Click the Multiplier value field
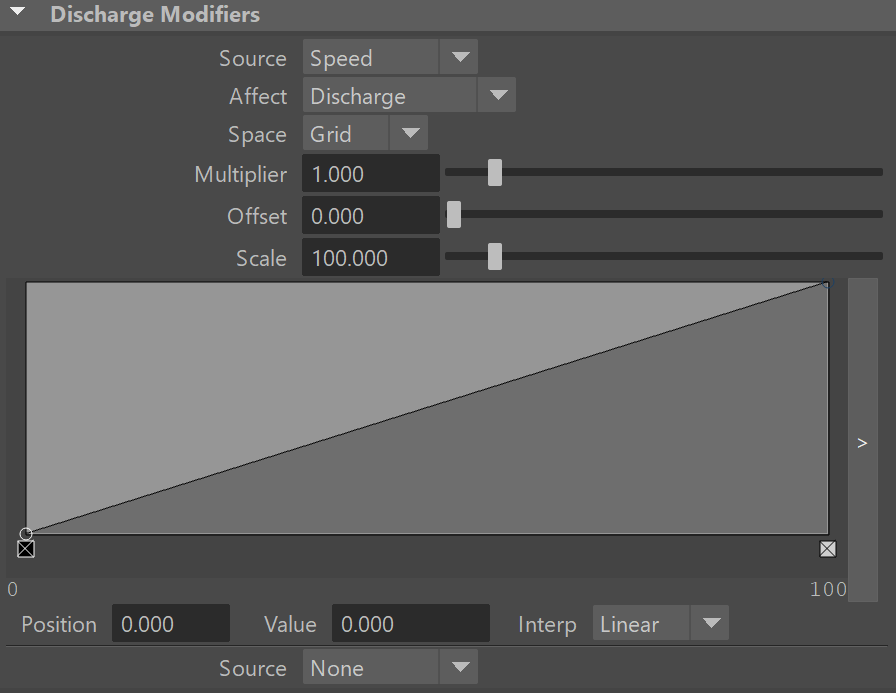 [x=371, y=173]
